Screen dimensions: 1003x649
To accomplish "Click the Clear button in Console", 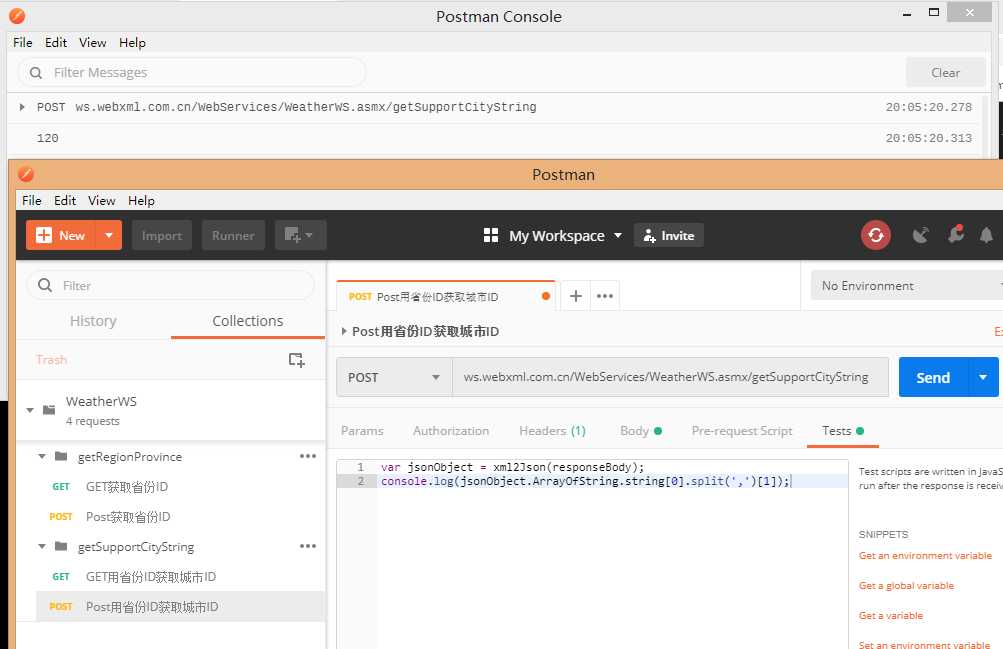I will point(945,72).
